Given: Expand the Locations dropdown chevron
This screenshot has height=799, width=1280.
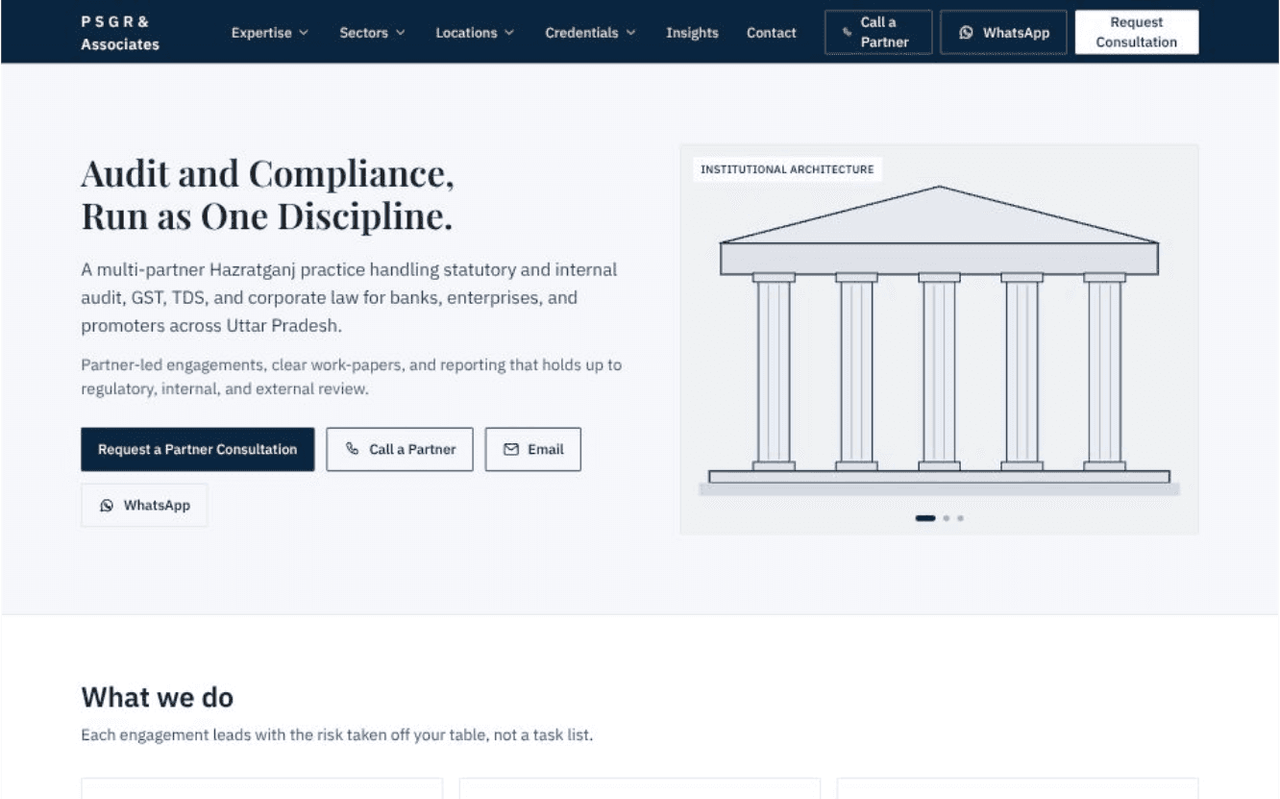Looking at the screenshot, I should [509, 33].
